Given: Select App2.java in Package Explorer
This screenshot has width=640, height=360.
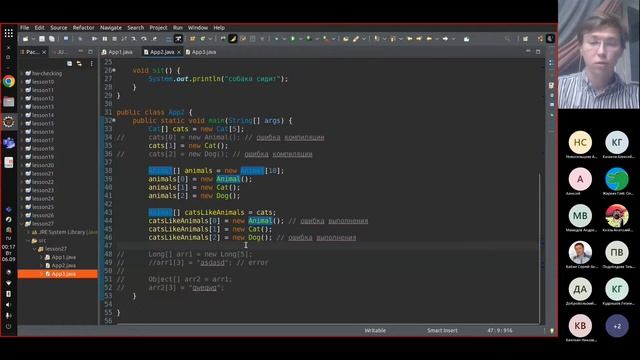Looking at the screenshot, I should 60,265.
